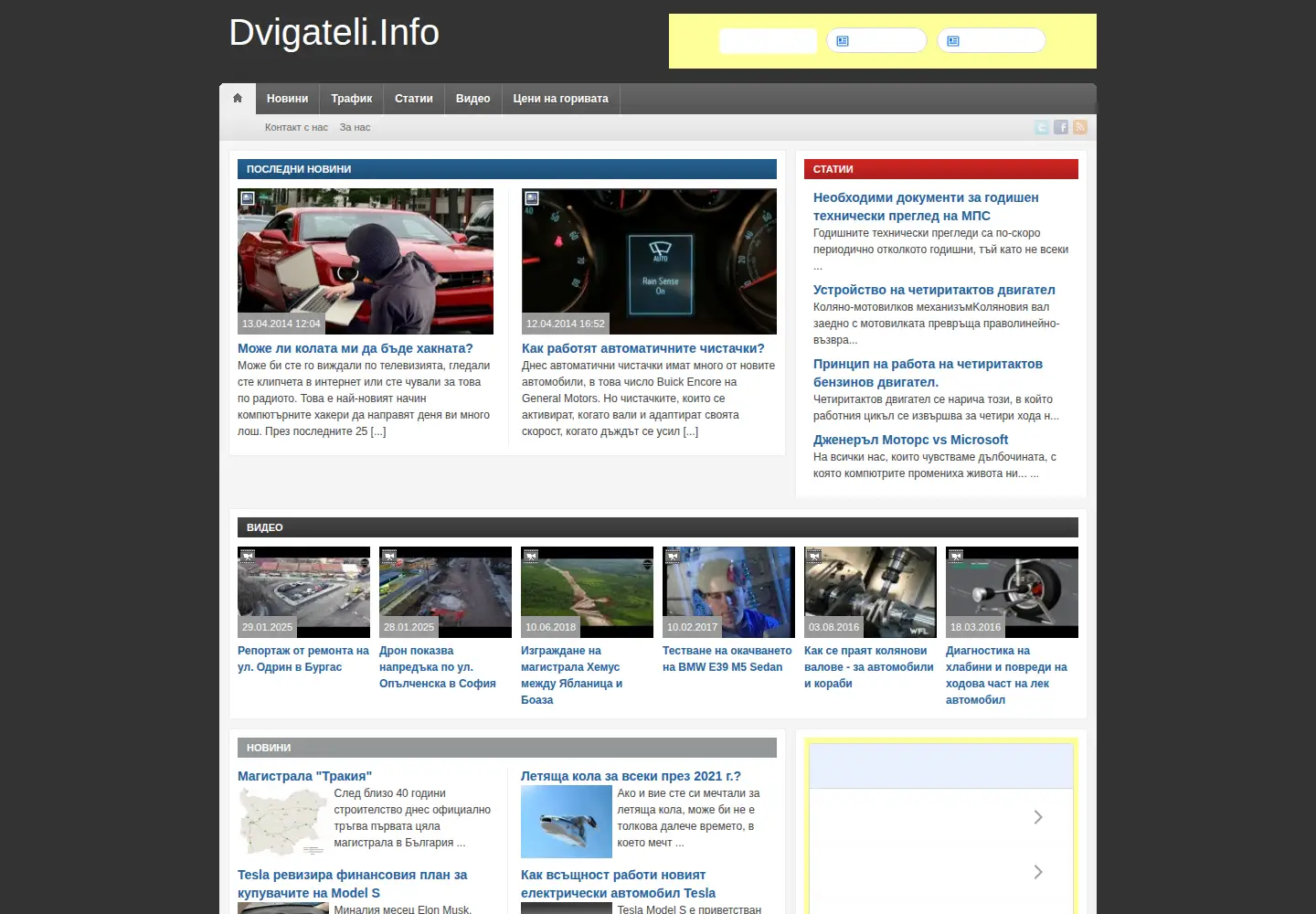Open the Трафик menu tab
The image size is (1316, 914).
point(352,99)
